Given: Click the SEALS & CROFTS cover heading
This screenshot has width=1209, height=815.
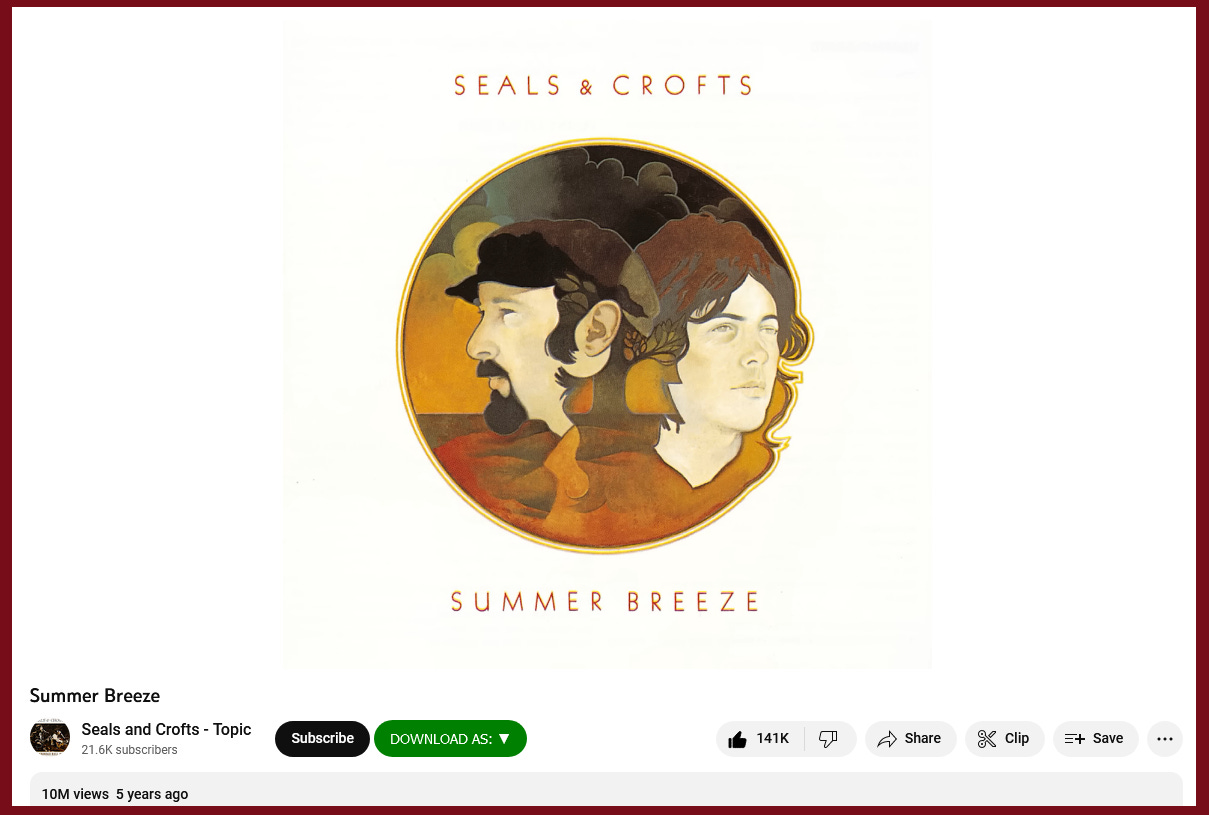Looking at the screenshot, I should (x=603, y=86).
